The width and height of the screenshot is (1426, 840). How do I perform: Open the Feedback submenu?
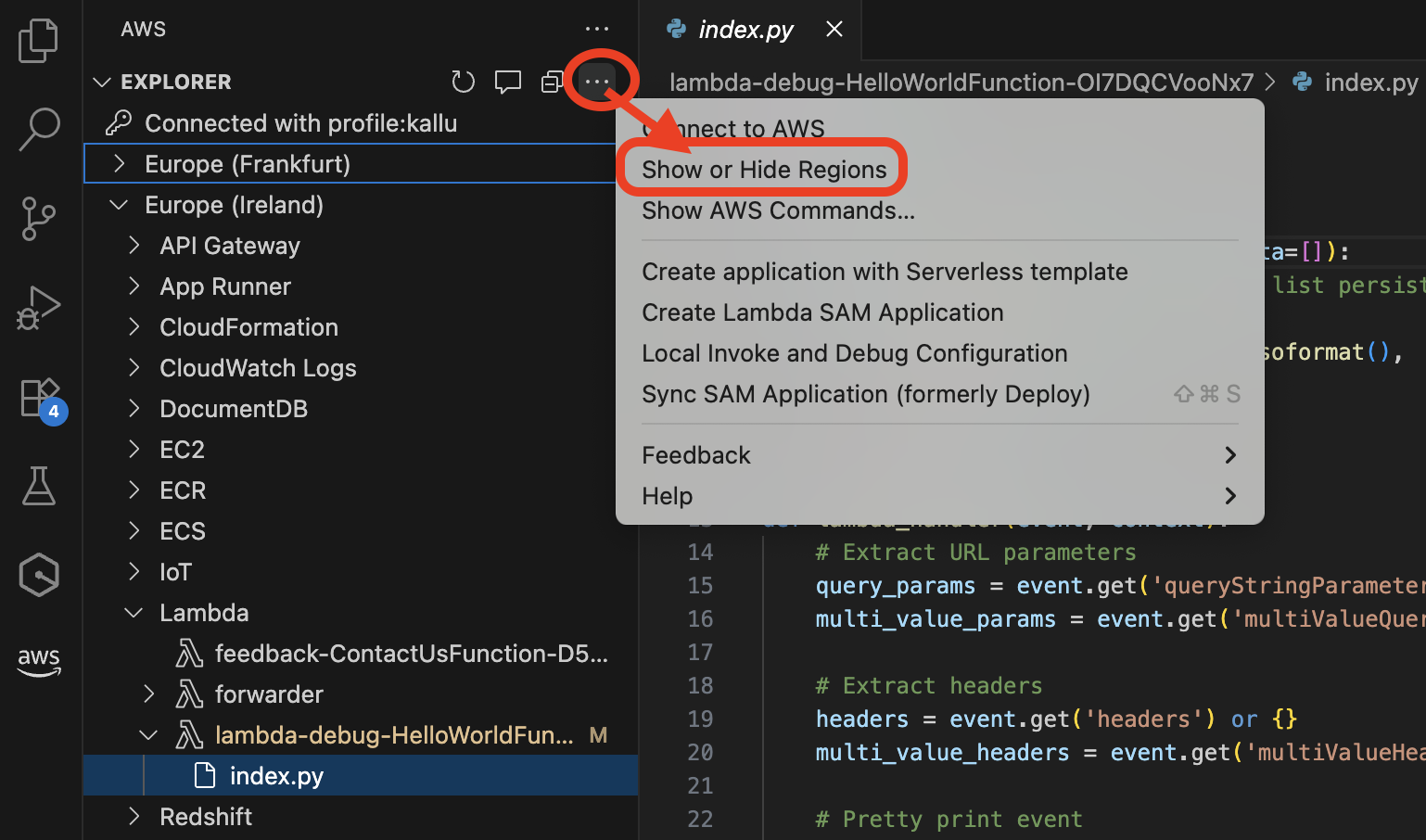(940, 455)
